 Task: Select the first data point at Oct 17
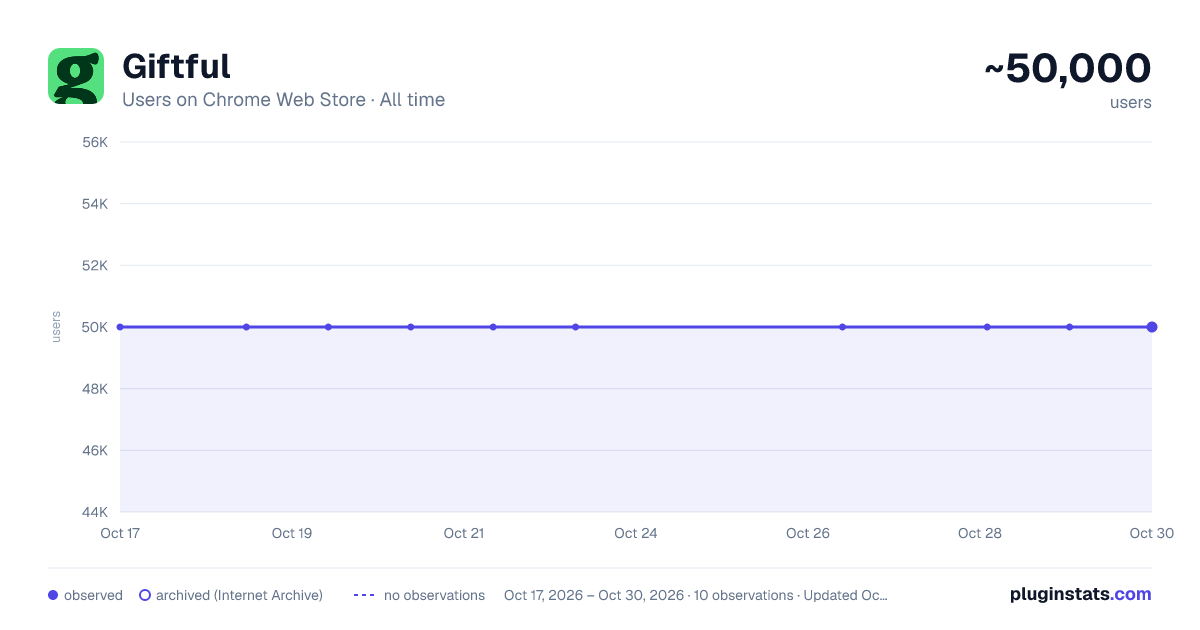click(120, 327)
